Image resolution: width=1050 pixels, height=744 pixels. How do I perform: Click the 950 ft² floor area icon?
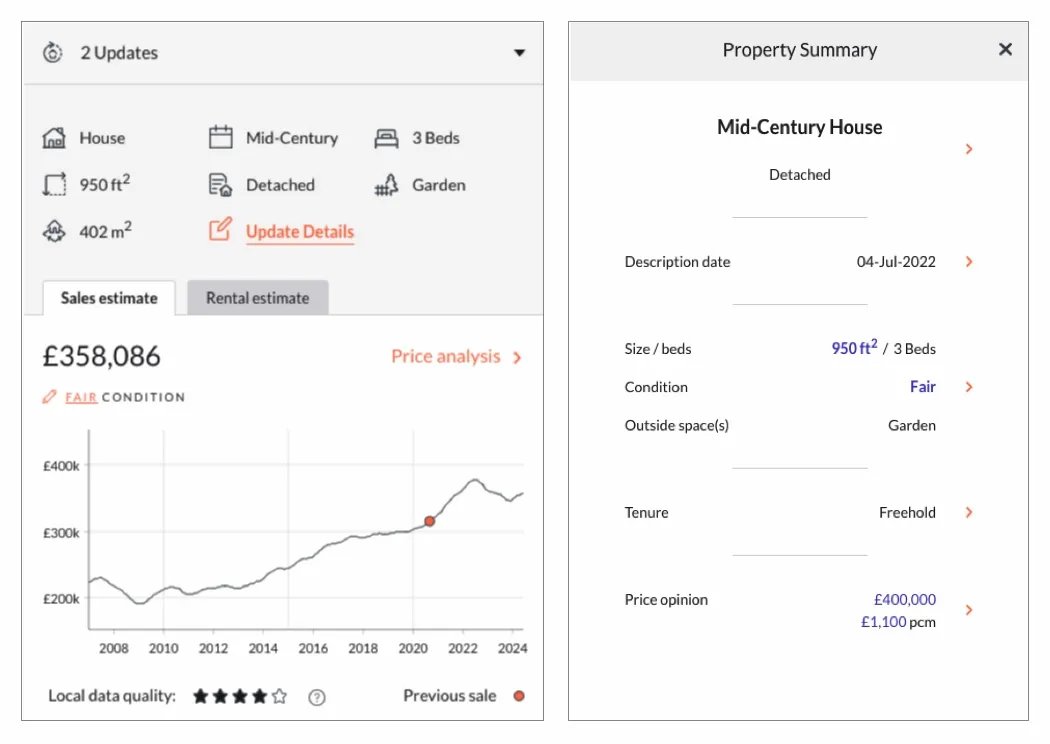pyautogui.click(x=54, y=184)
